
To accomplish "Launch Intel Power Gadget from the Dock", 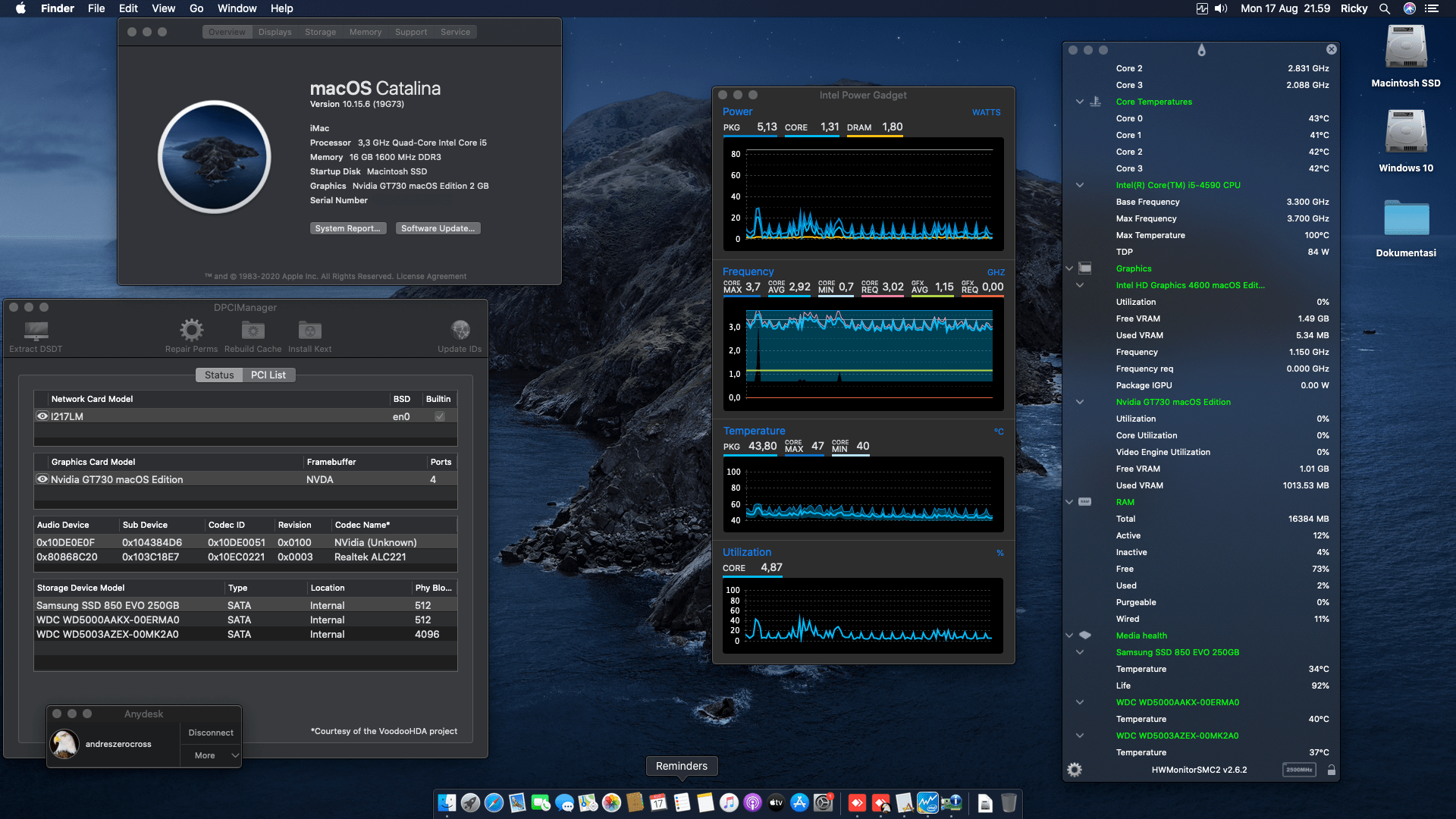I will coord(927,802).
